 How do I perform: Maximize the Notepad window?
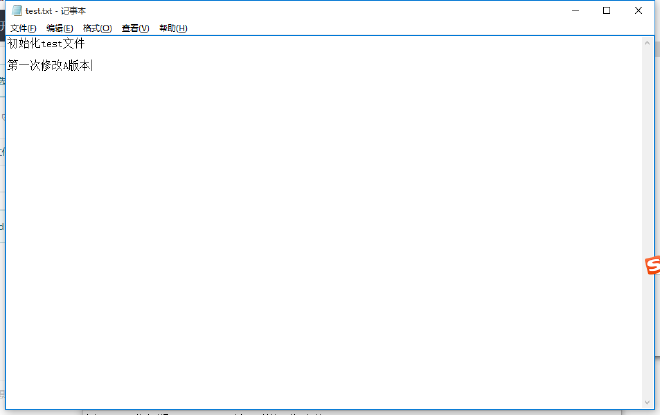point(606,10)
